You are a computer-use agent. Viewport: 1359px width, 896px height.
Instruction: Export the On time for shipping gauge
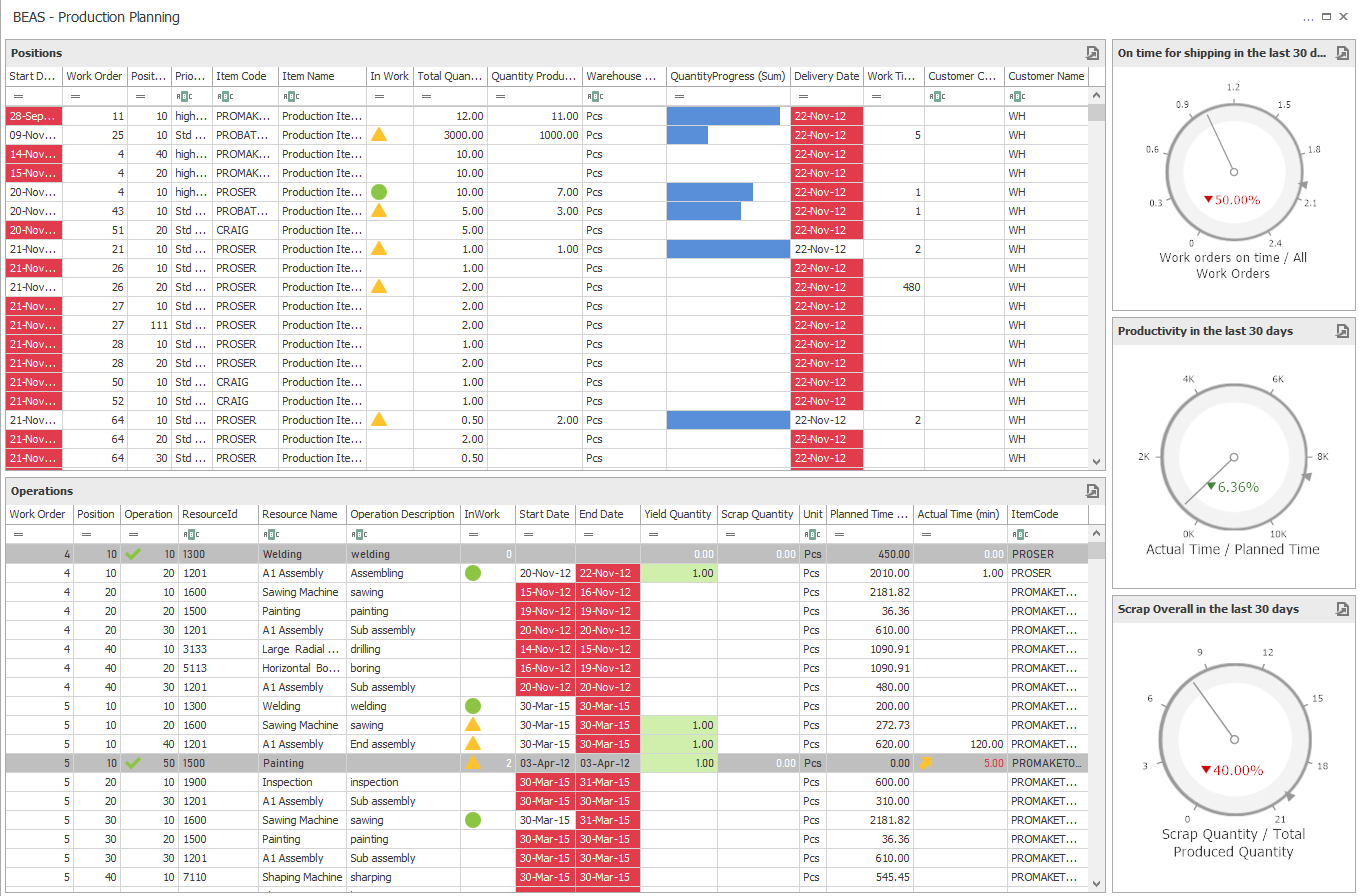tap(1343, 53)
